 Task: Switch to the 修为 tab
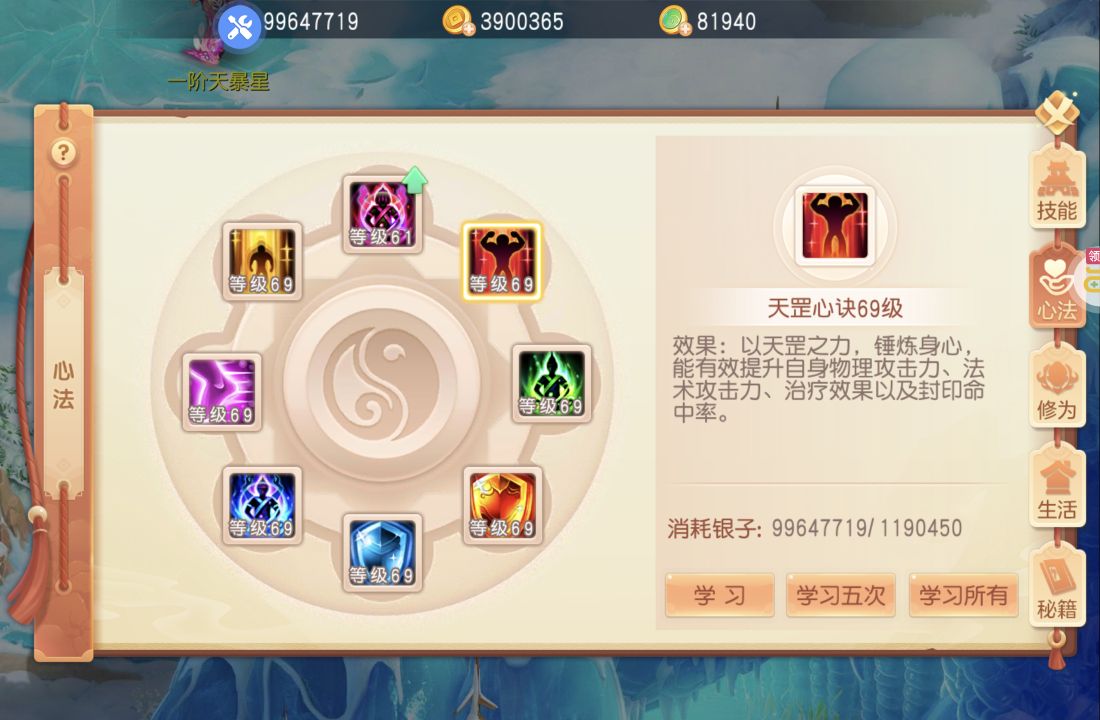[x=1057, y=388]
